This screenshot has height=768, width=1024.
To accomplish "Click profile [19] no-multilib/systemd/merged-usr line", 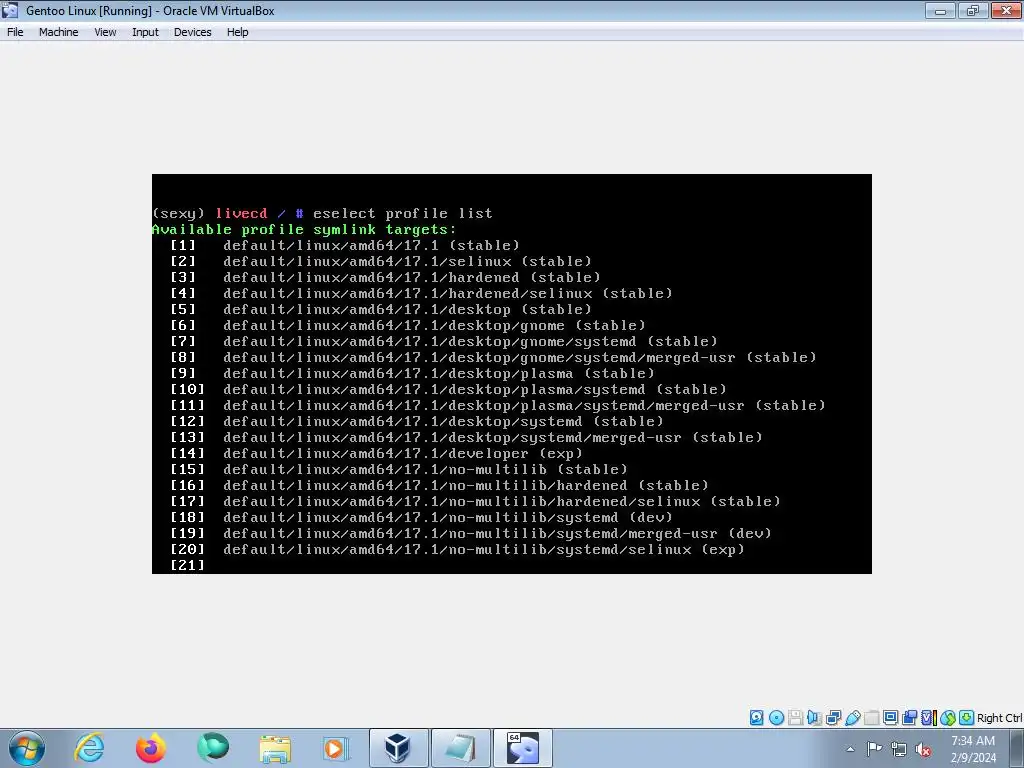I will [x=471, y=534].
